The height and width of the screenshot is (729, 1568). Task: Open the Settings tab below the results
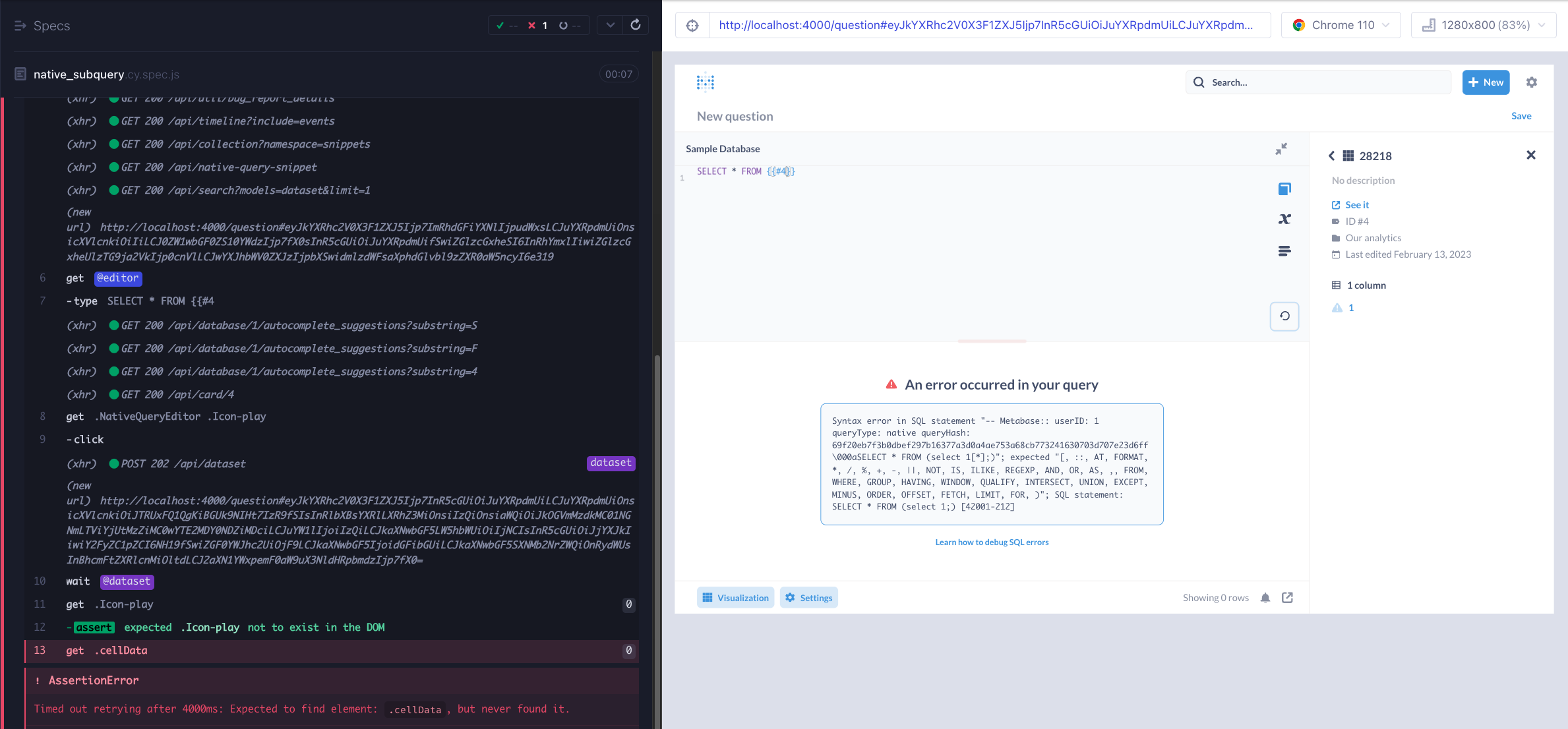(x=808, y=598)
